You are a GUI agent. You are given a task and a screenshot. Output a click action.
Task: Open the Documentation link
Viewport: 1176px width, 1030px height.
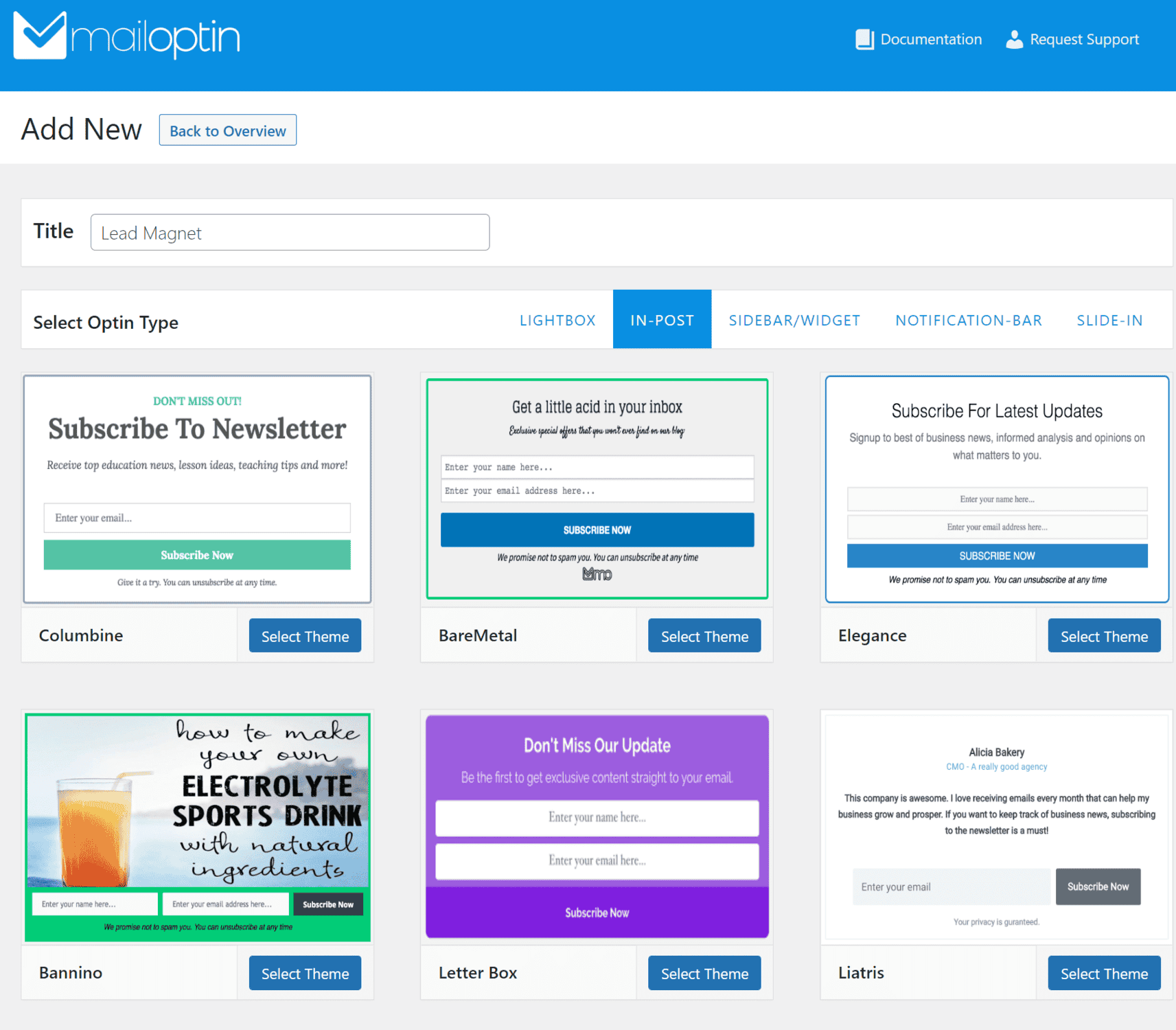(930, 40)
